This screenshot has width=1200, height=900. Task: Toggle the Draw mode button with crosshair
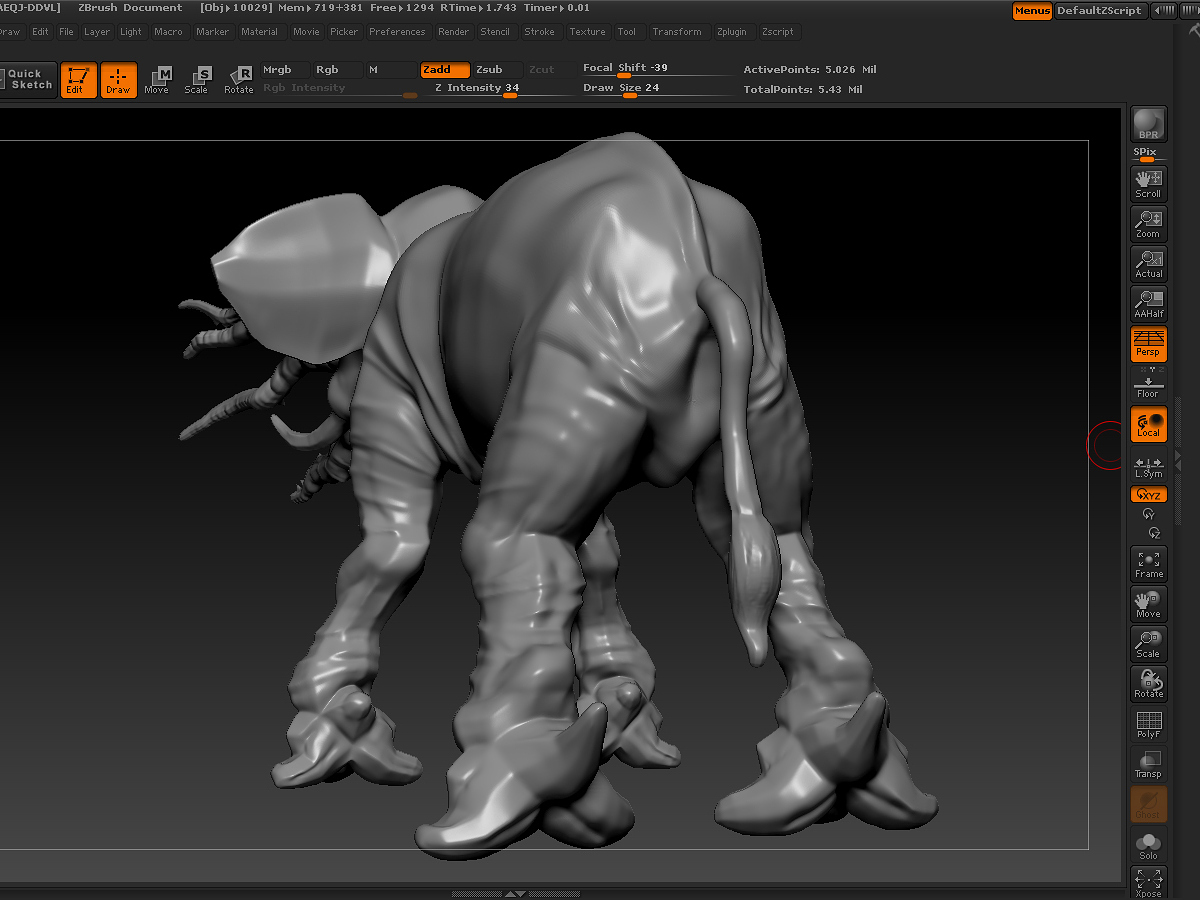[118, 80]
